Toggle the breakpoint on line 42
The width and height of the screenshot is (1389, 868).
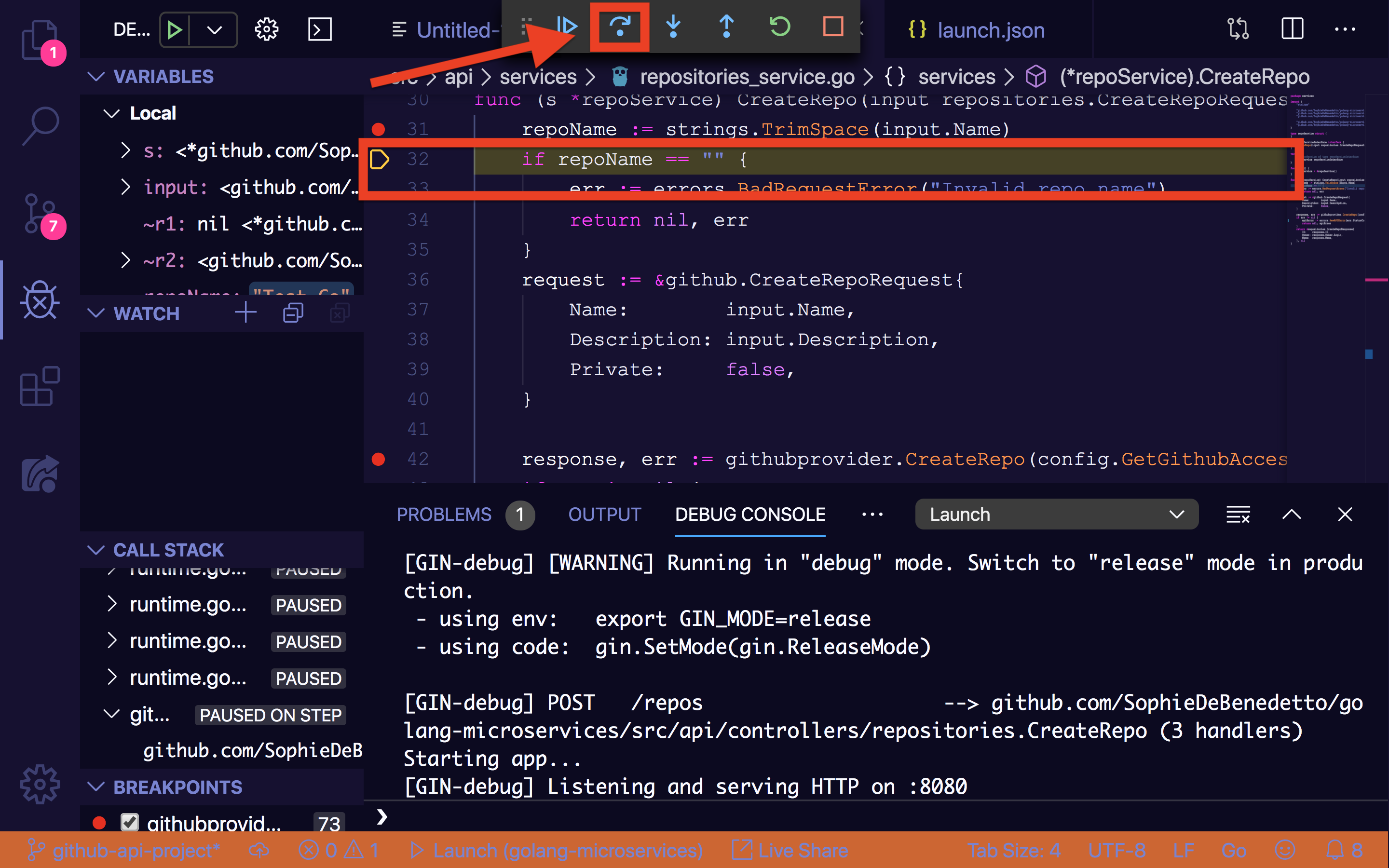click(378, 459)
